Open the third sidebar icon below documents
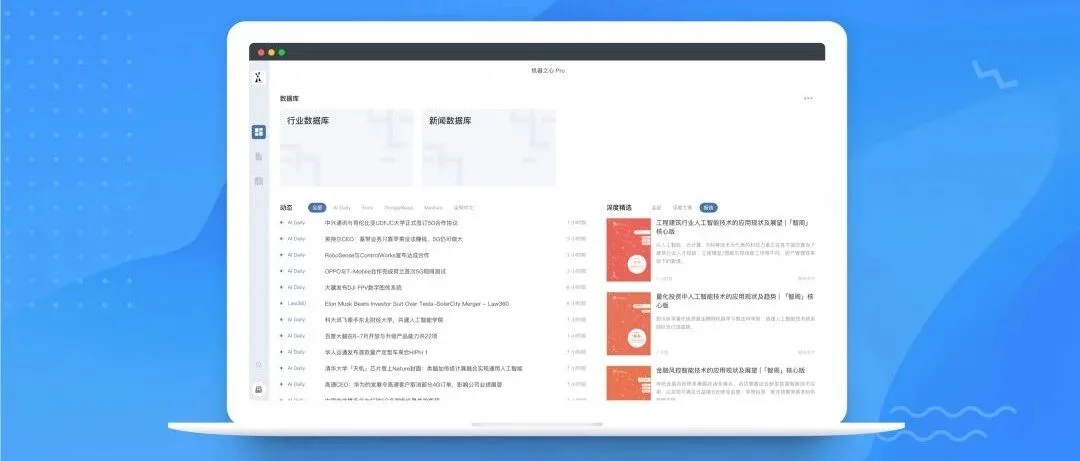Image resolution: width=1080 pixels, height=461 pixels. [x=259, y=181]
